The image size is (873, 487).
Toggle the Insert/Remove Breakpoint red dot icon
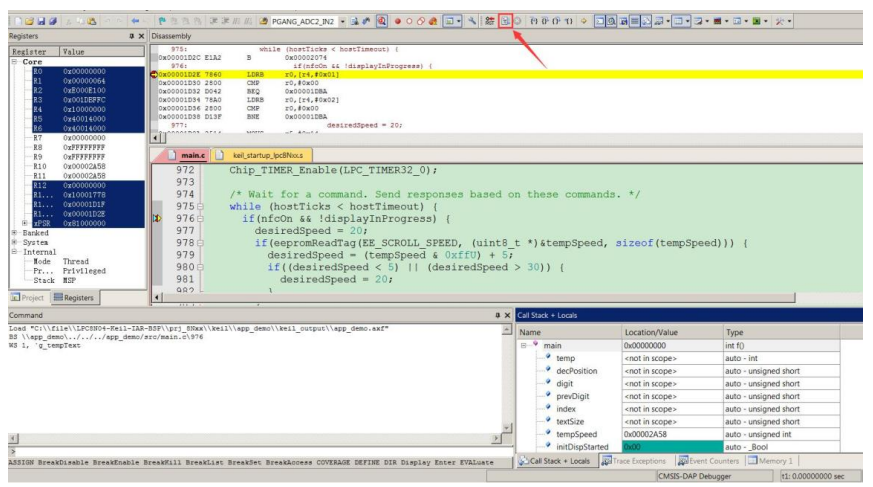coord(398,21)
